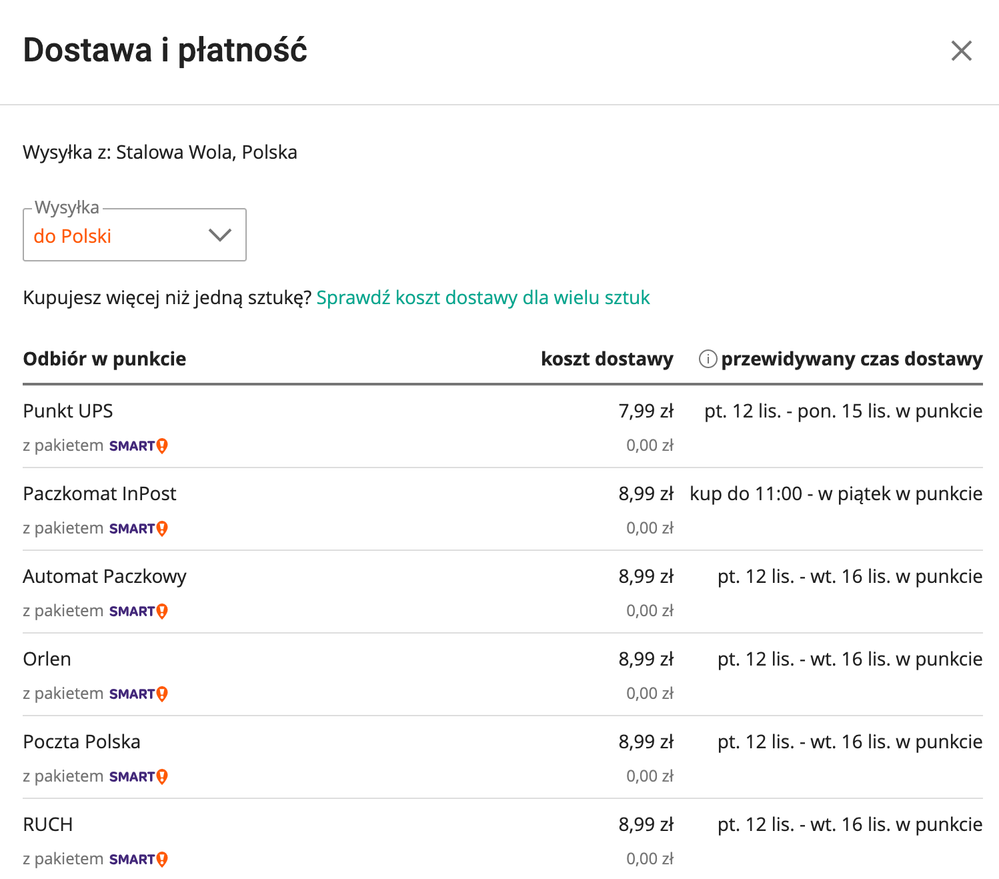Click SMART badge under Paczkomat InPost
This screenshot has width=999, height=879.
138,528
